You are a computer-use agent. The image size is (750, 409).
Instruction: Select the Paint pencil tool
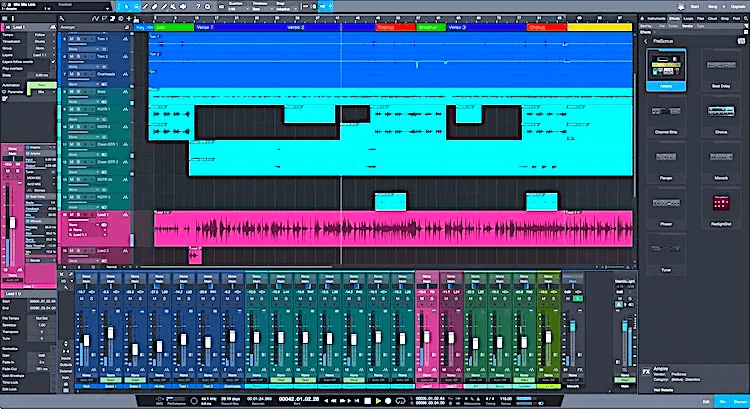(164, 7)
